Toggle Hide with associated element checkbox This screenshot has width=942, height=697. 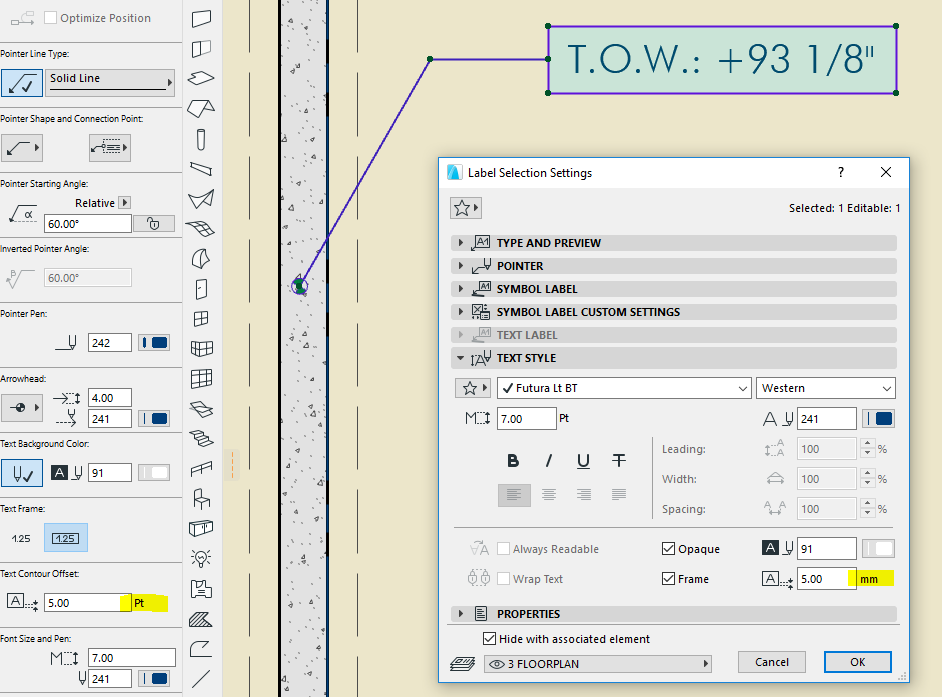pos(489,639)
